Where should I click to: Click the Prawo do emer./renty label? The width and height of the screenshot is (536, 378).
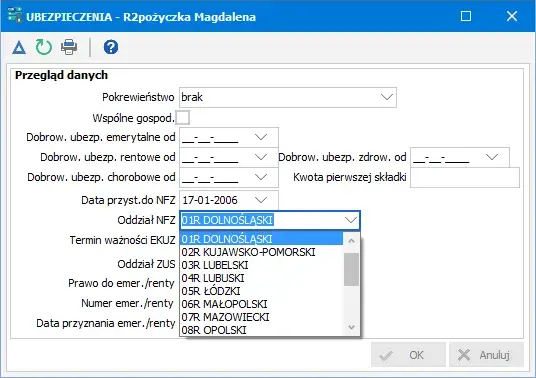coord(121,283)
